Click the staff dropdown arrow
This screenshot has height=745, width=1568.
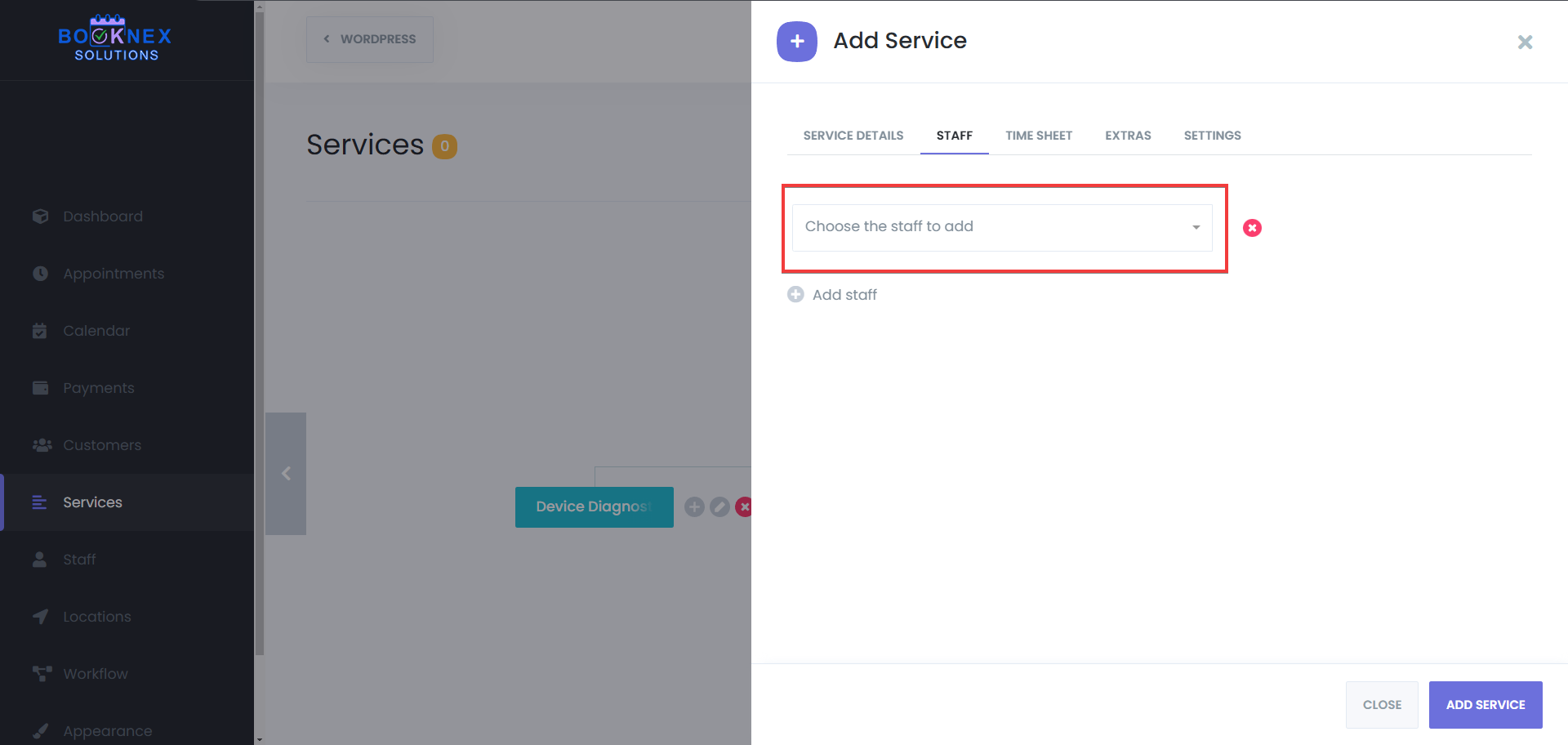click(1196, 227)
